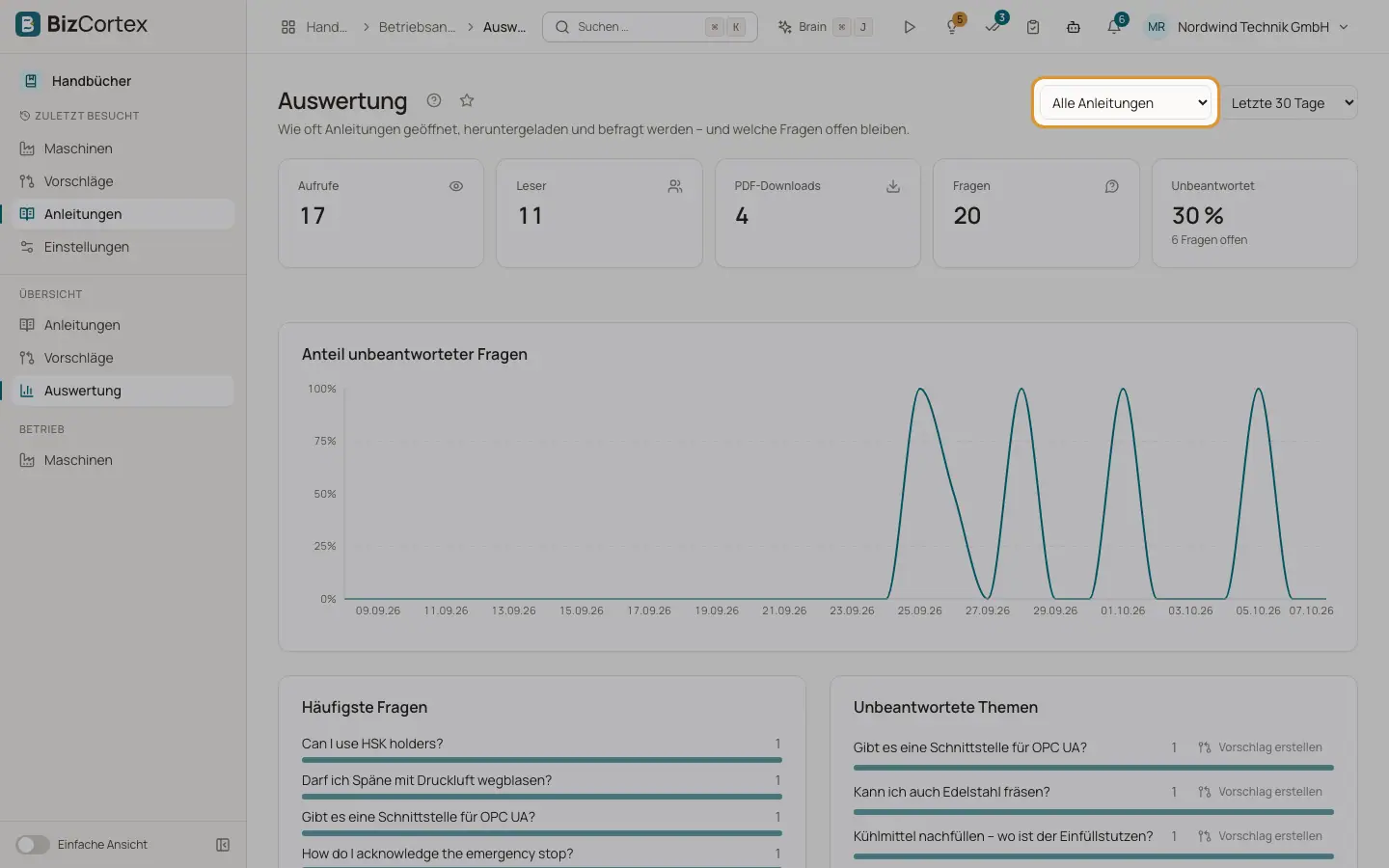Open the notifications bell
1389x868 pixels.
(x=1114, y=27)
